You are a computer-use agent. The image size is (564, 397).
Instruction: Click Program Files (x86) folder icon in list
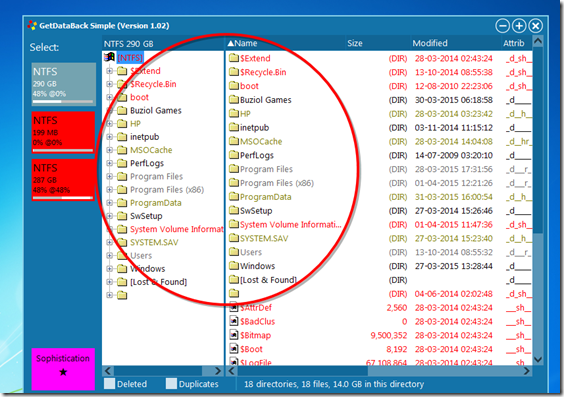coord(234,183)
